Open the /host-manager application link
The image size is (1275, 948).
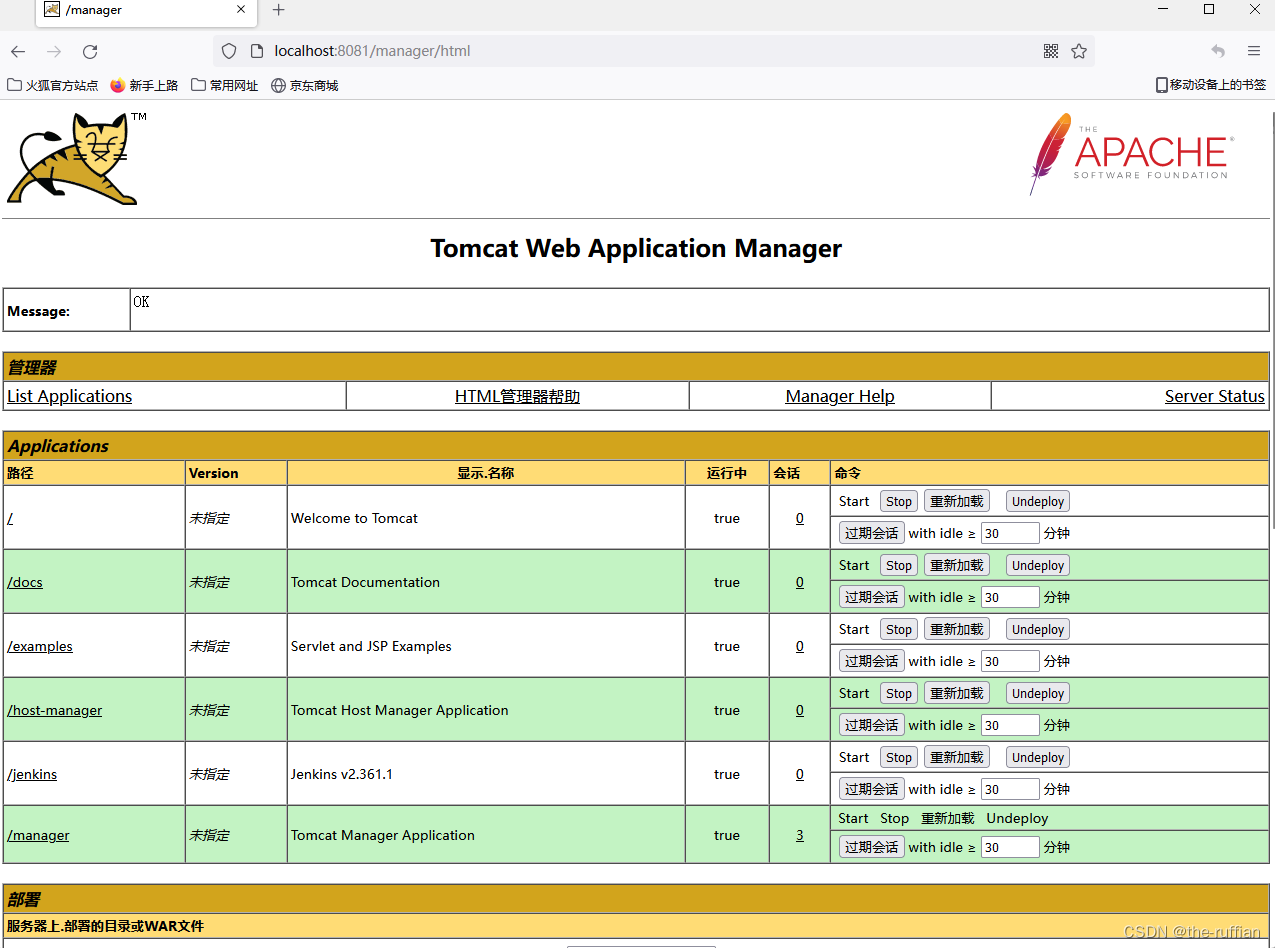click(55, 710)
